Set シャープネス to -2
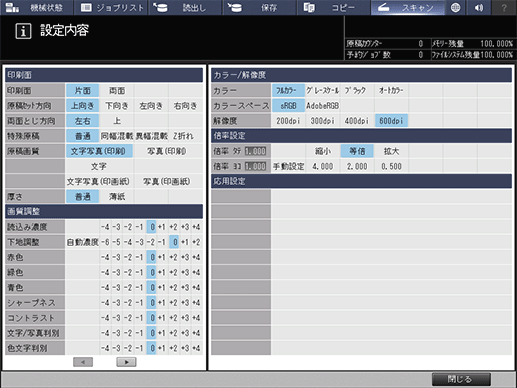Image resolution: width=517 pixels, height=388 pixels. click(128, 303)
